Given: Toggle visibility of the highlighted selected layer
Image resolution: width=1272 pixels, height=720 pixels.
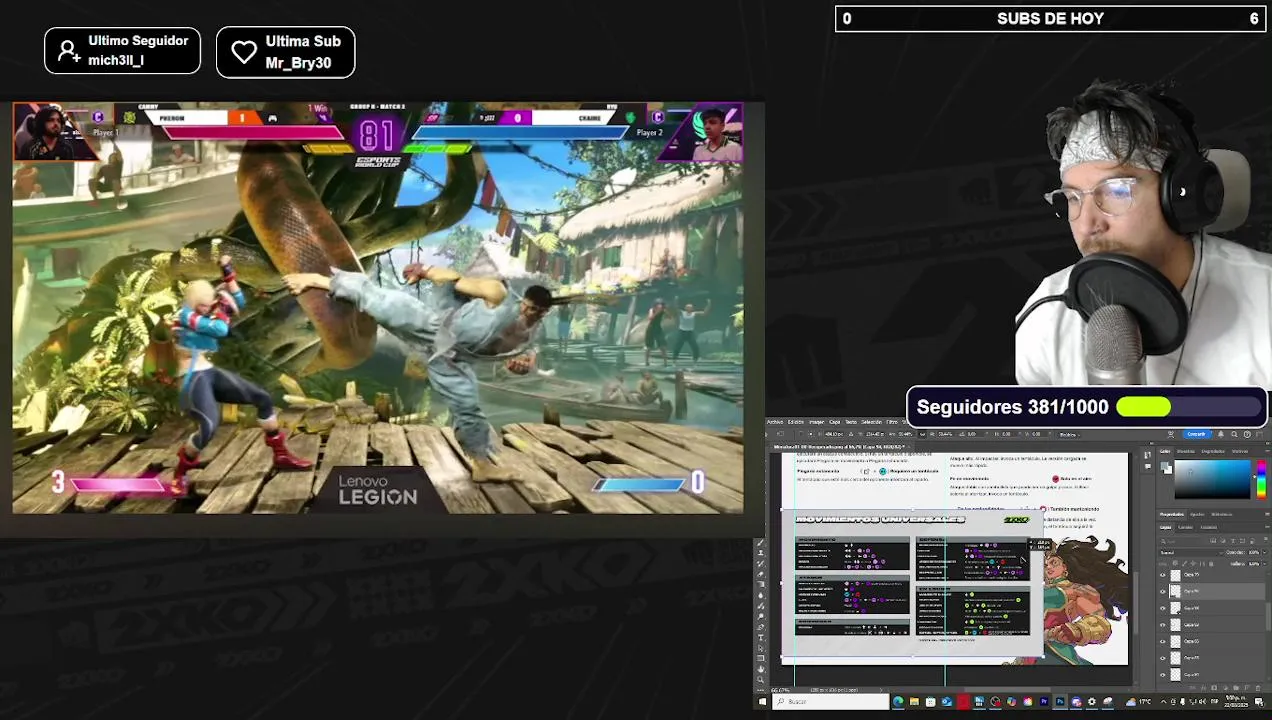Looking at the screenshot, I should click(x=1163, y=591).
